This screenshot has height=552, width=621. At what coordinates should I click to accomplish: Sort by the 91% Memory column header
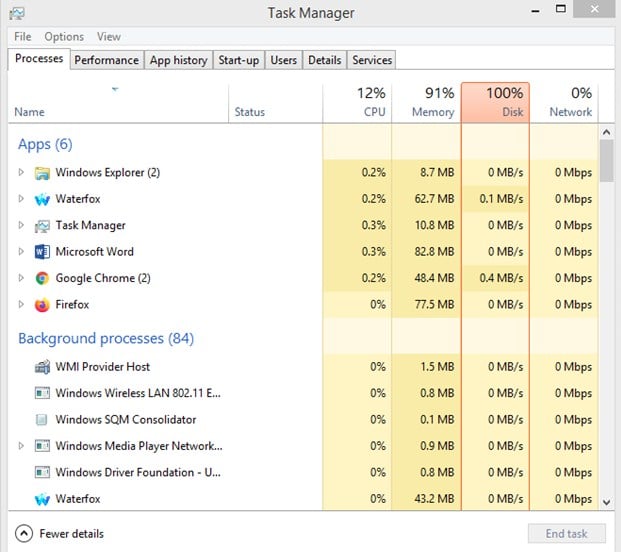pyautogui.click(x=426, y=102)
